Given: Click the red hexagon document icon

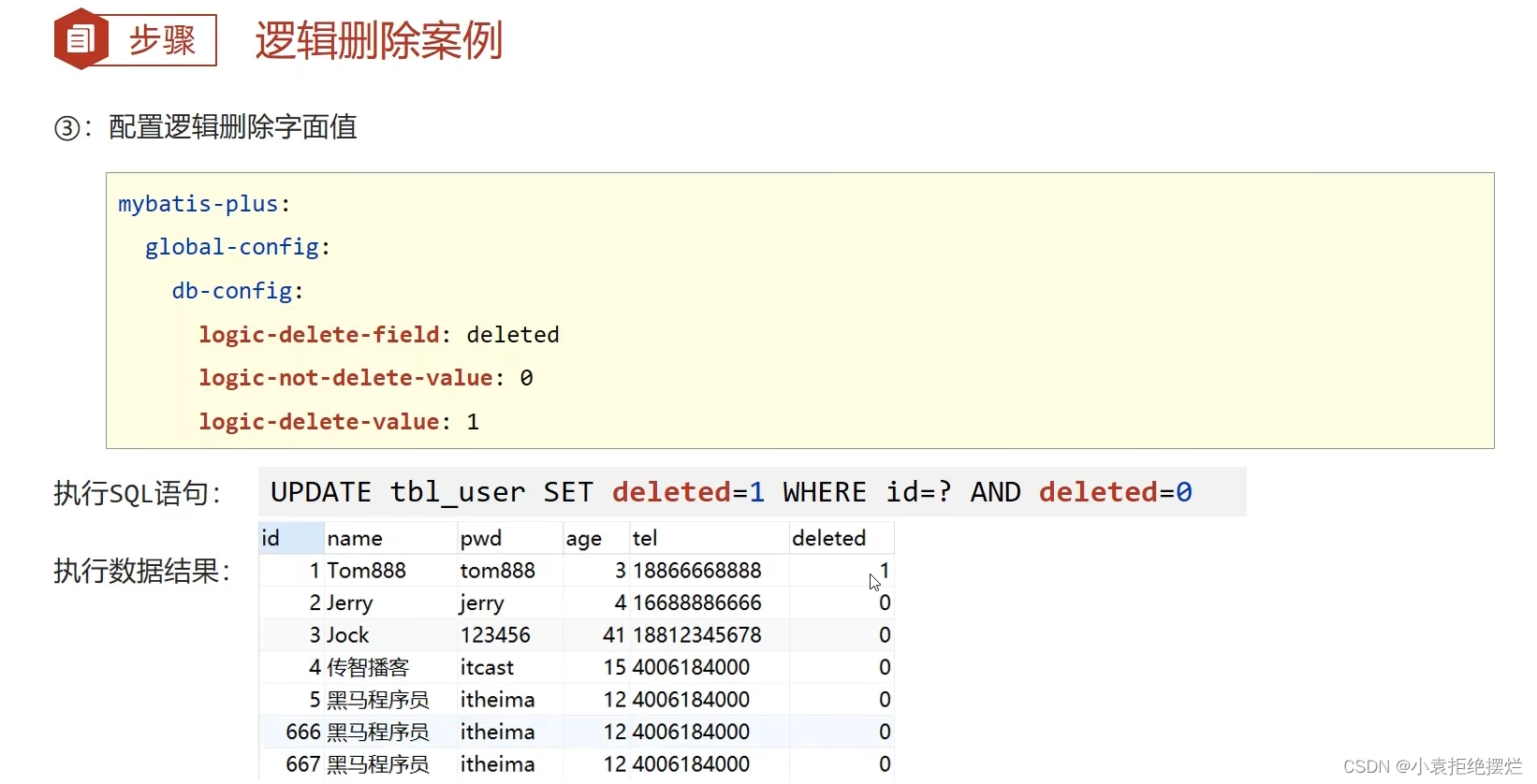Looking at the screenshot, I should coord(81,39).
